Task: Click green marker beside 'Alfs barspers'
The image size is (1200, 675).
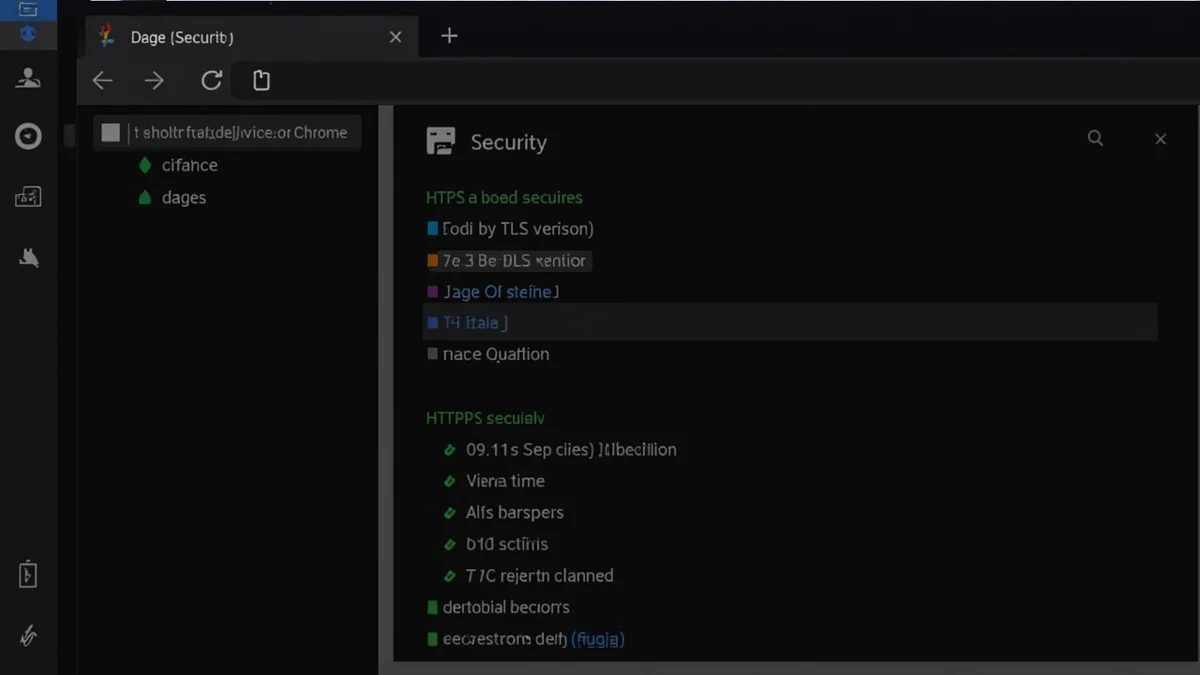Action: pos(450,513)
